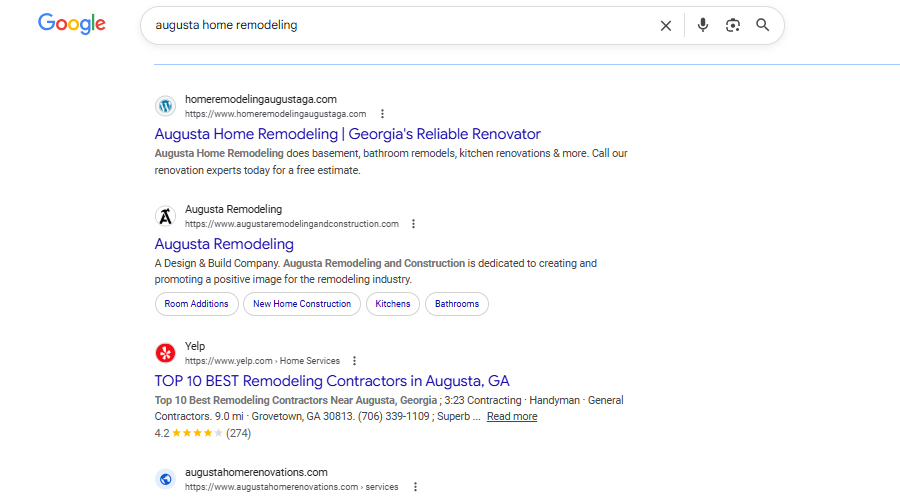
Task: Click into the search query input field
Action: pos(400,26)
